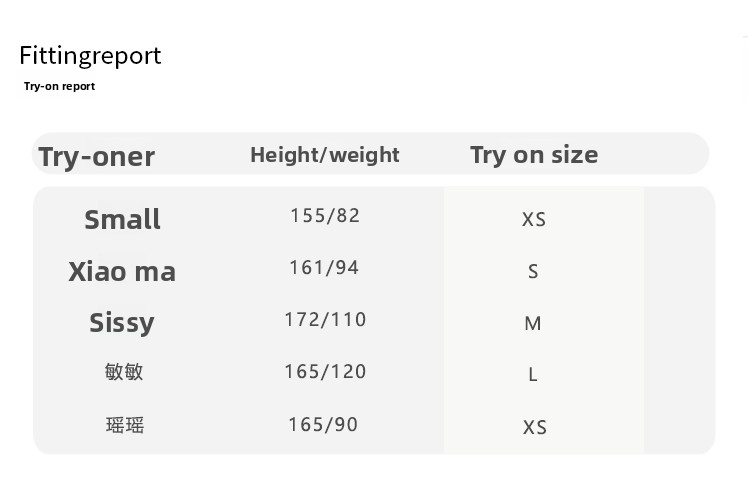Viewport: 750px width, 503px height.
Task: Click the Fittingreport title
Action: click(x=90, y=56)
